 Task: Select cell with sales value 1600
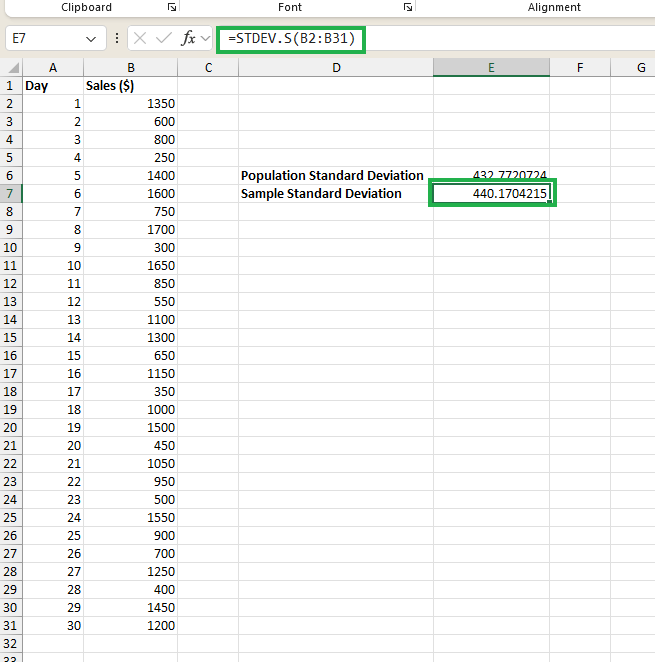[130, 194]
